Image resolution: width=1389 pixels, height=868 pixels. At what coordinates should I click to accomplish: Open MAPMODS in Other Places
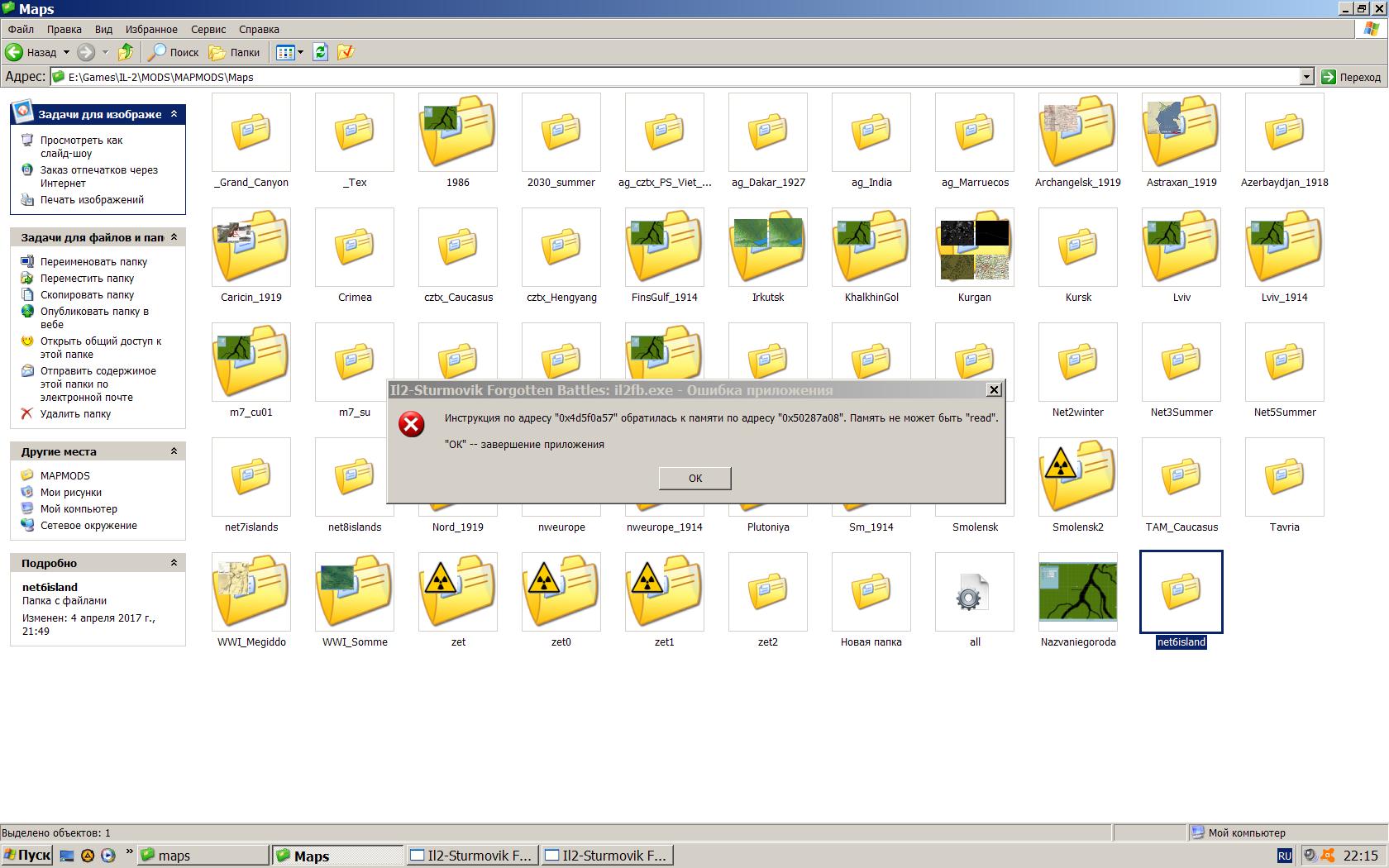pos(64,475)
